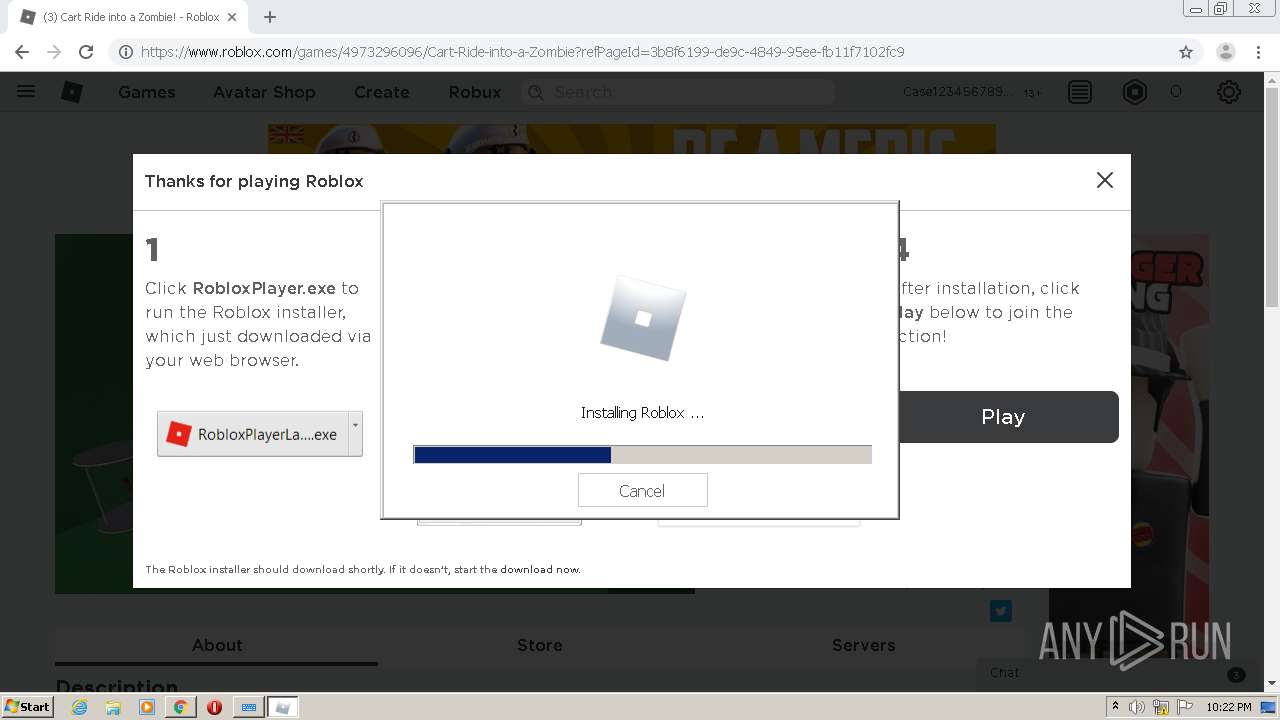Go back in Chrome
This screenshot has height=720, width=1280.
(x=22, y=52)
